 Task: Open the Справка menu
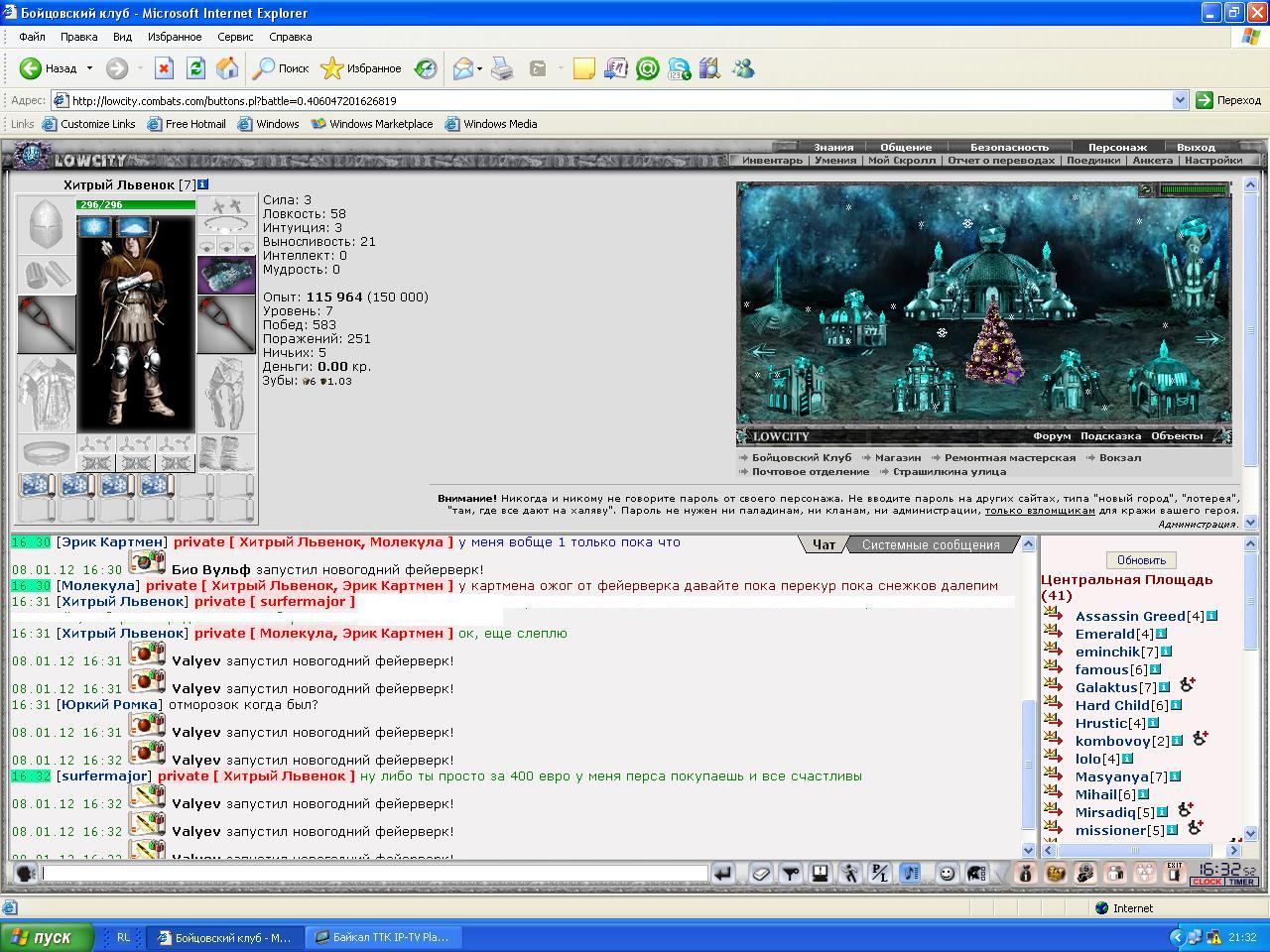pos(290,37)
